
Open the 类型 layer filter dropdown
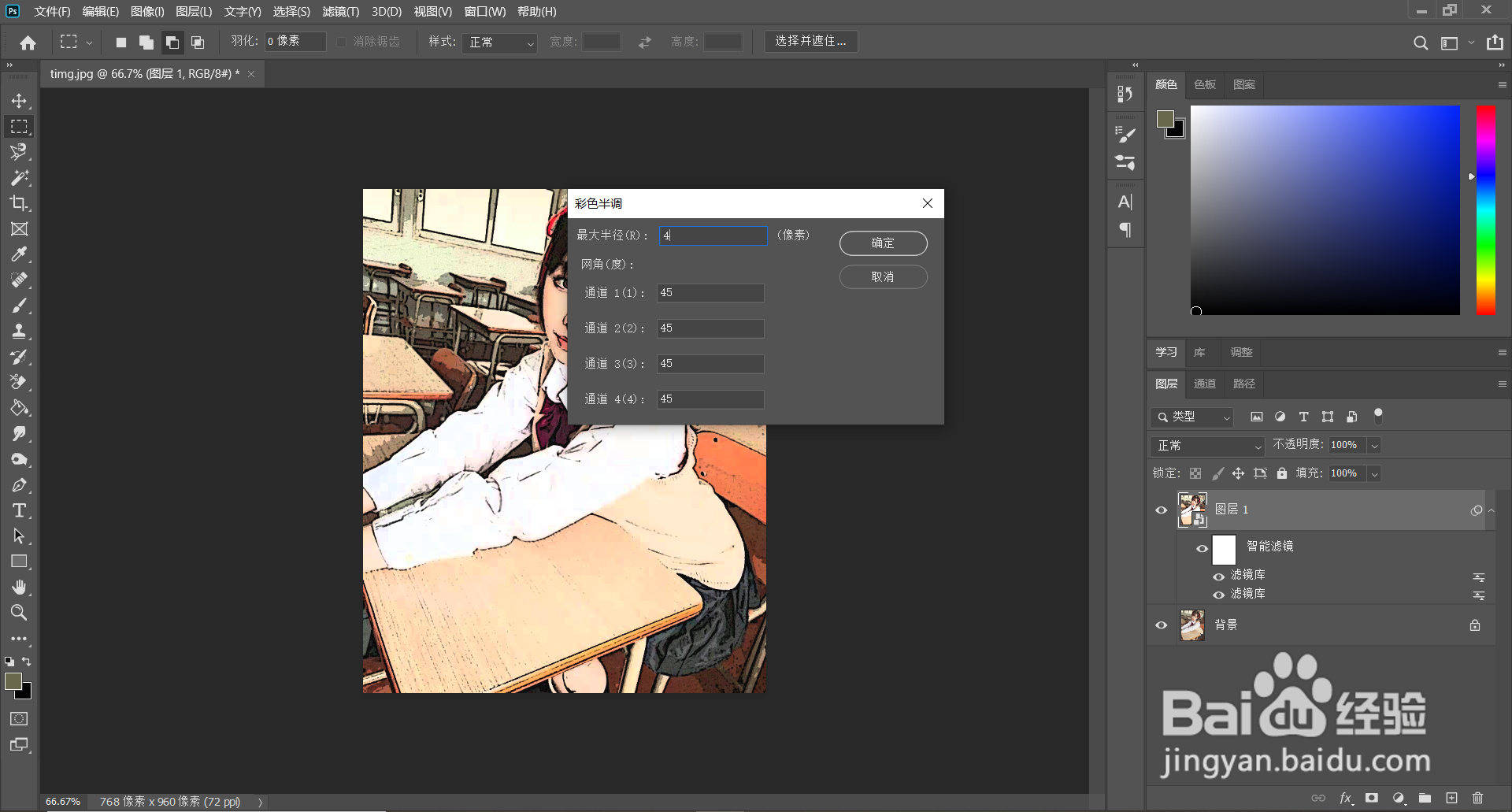pos(1191,417)
